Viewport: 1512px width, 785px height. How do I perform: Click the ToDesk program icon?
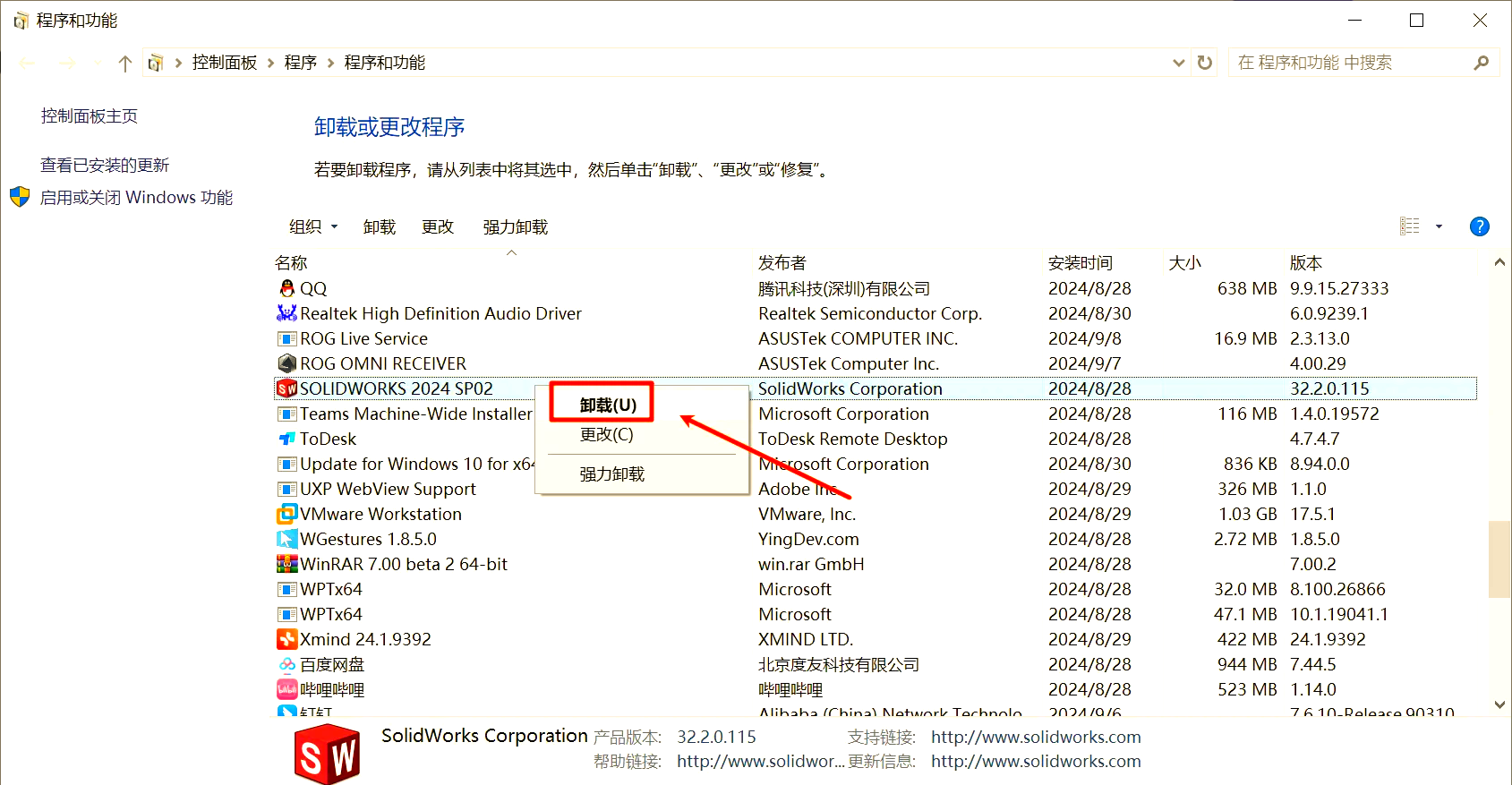click(x=286, y=439)
